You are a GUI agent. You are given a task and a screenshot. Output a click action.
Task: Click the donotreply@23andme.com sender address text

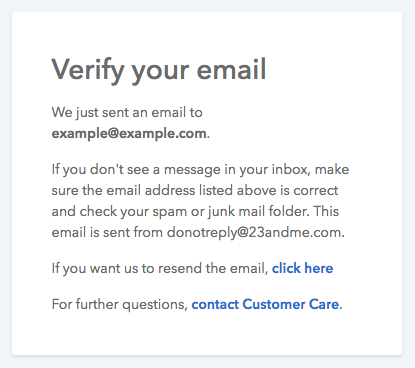[x=254, y=232]
